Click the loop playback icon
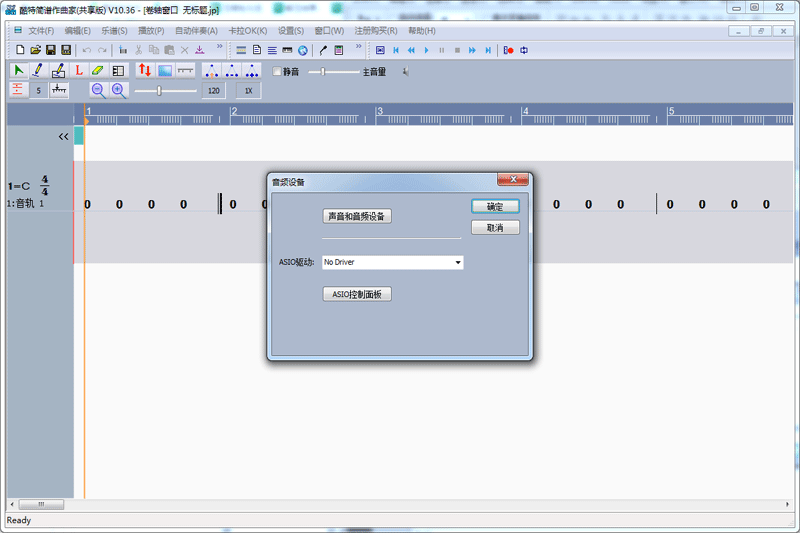 click(524, 50)
